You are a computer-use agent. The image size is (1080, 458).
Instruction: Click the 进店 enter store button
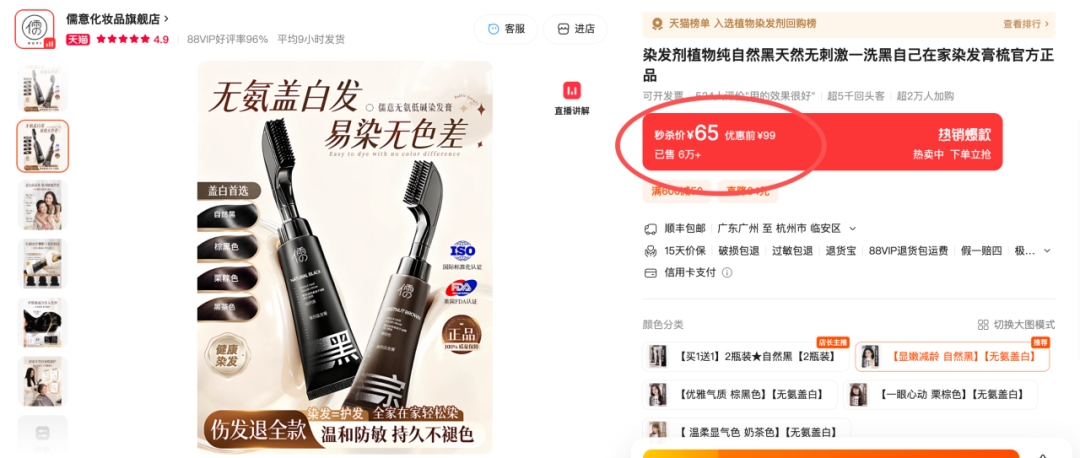click(576, 29)
